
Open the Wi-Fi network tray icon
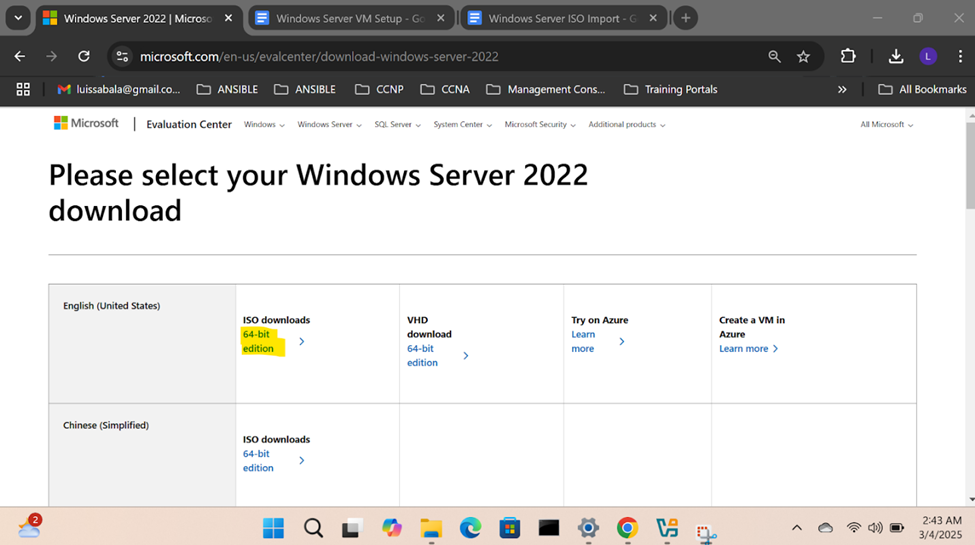coord(854,528)
